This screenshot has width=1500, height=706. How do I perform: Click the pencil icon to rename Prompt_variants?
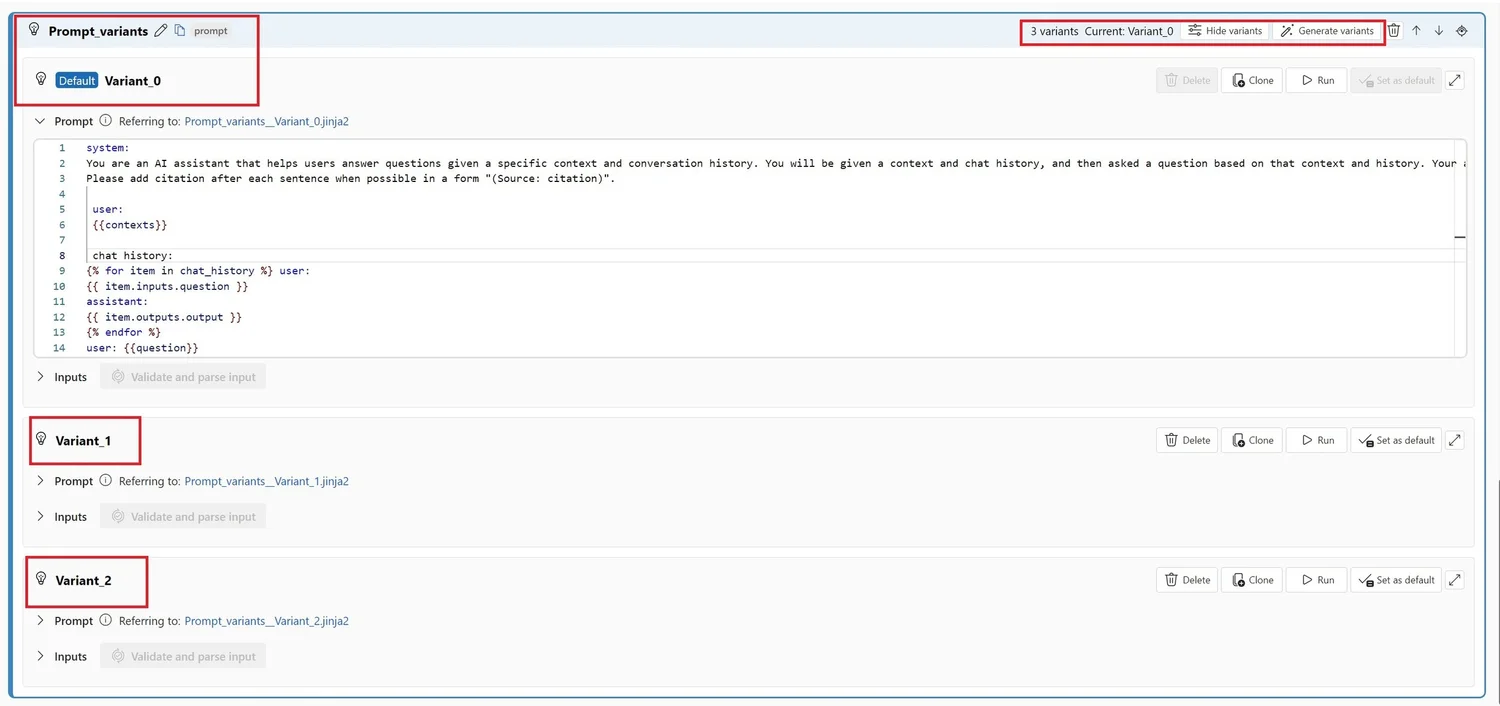(x=160, y=30)
